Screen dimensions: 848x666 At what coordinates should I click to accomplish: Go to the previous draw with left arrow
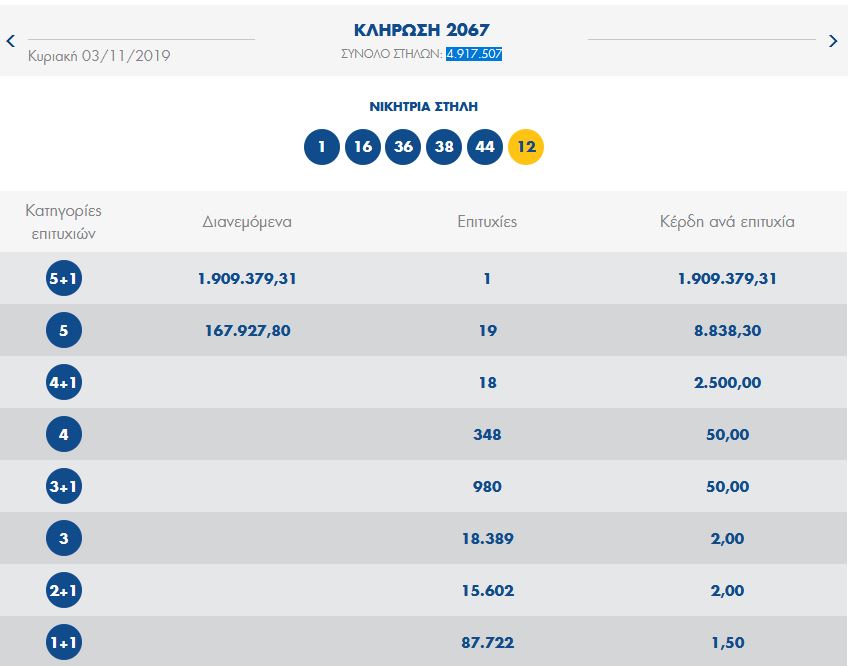pos(11,41)
